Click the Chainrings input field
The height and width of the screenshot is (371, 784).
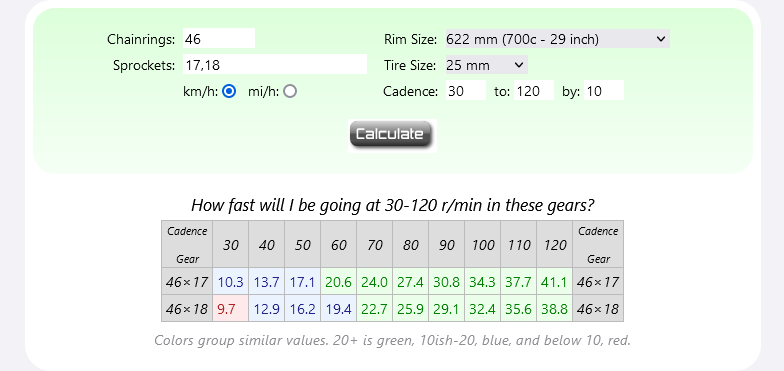pyautogui.click(x=219, y=38)
